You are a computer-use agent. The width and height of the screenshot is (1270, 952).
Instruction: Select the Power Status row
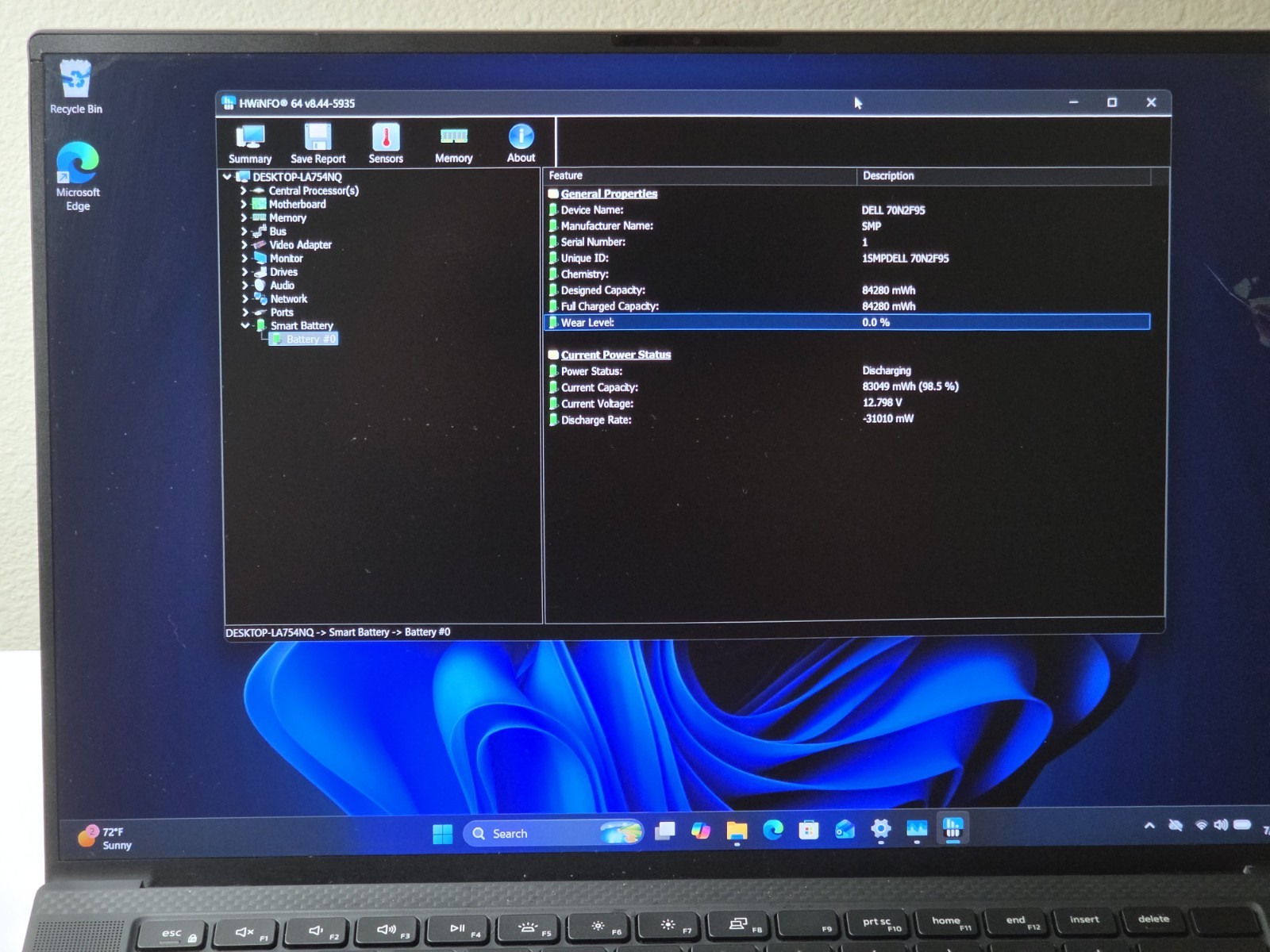[x=847, y=370]
